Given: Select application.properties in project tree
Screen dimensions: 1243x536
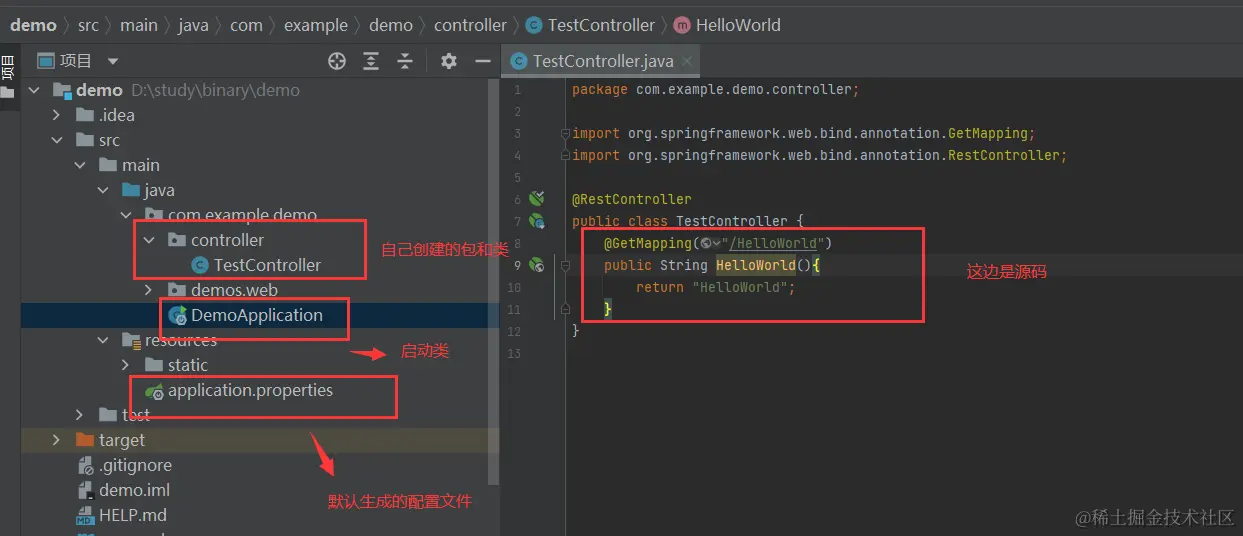Looking at the screenshot, I should tap(250, 391).
